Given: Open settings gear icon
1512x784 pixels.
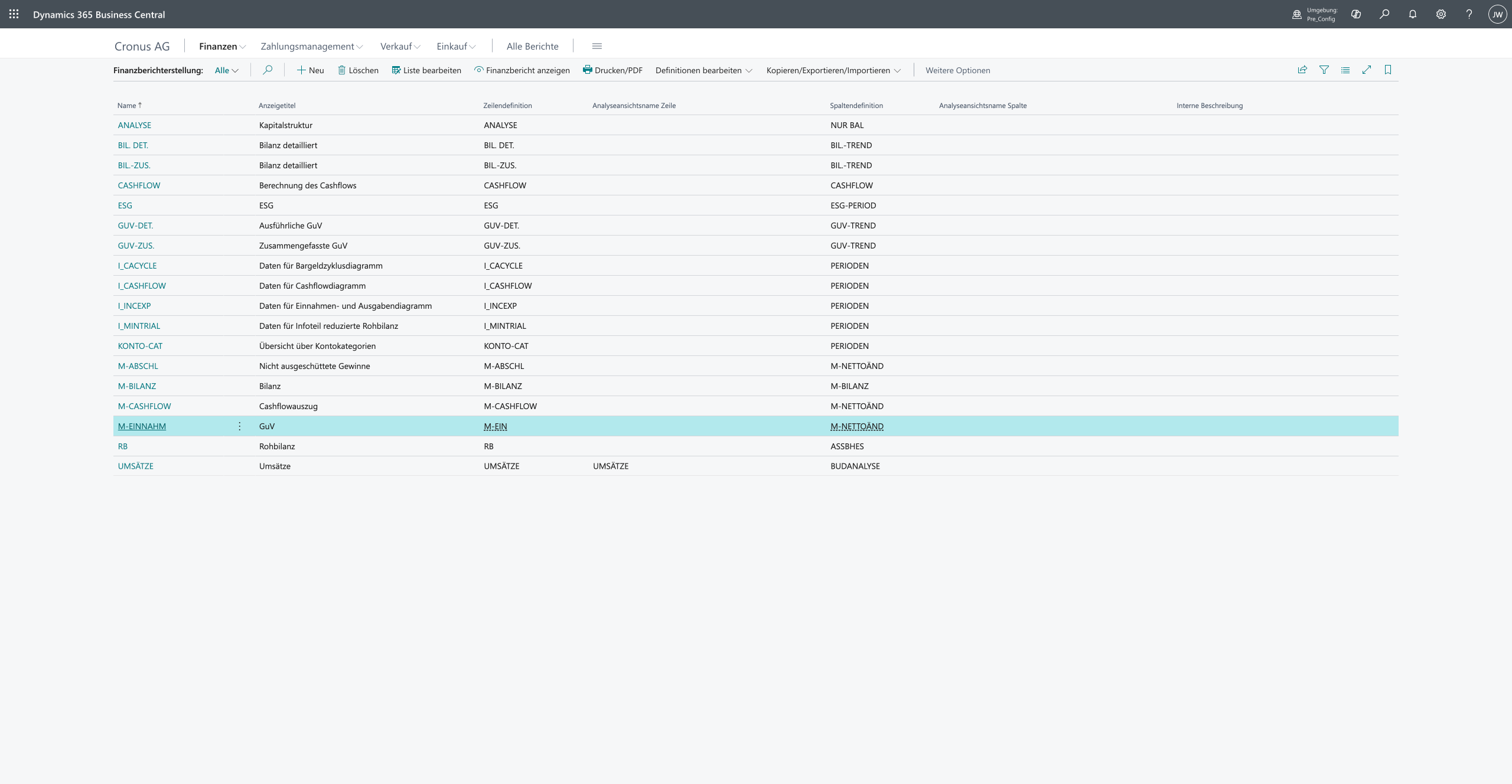Looking at the screenshot, I should [1441, 14].
